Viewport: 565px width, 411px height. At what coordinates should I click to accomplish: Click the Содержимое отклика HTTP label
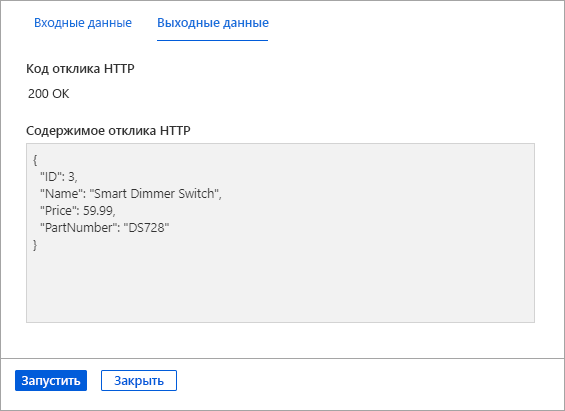click(108, 130)
